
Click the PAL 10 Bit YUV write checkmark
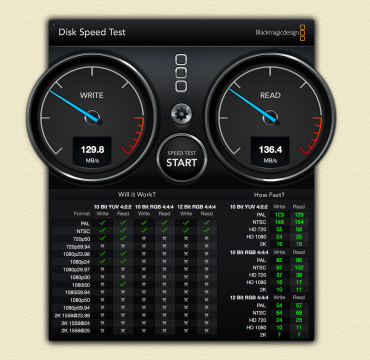102,223
